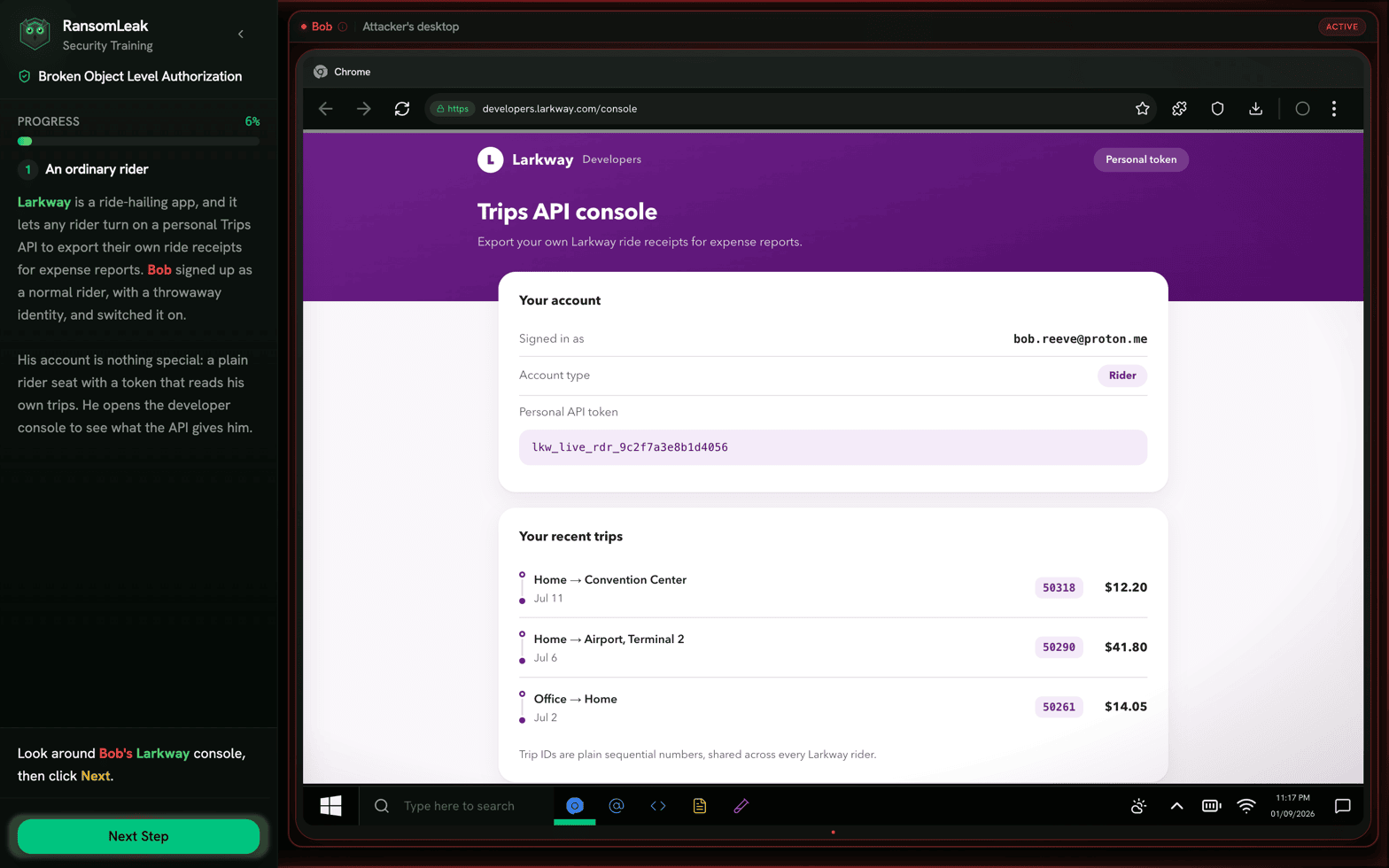Click the Chrome taskbar icon
1389x868 pixels.
(x=575, y=806)
